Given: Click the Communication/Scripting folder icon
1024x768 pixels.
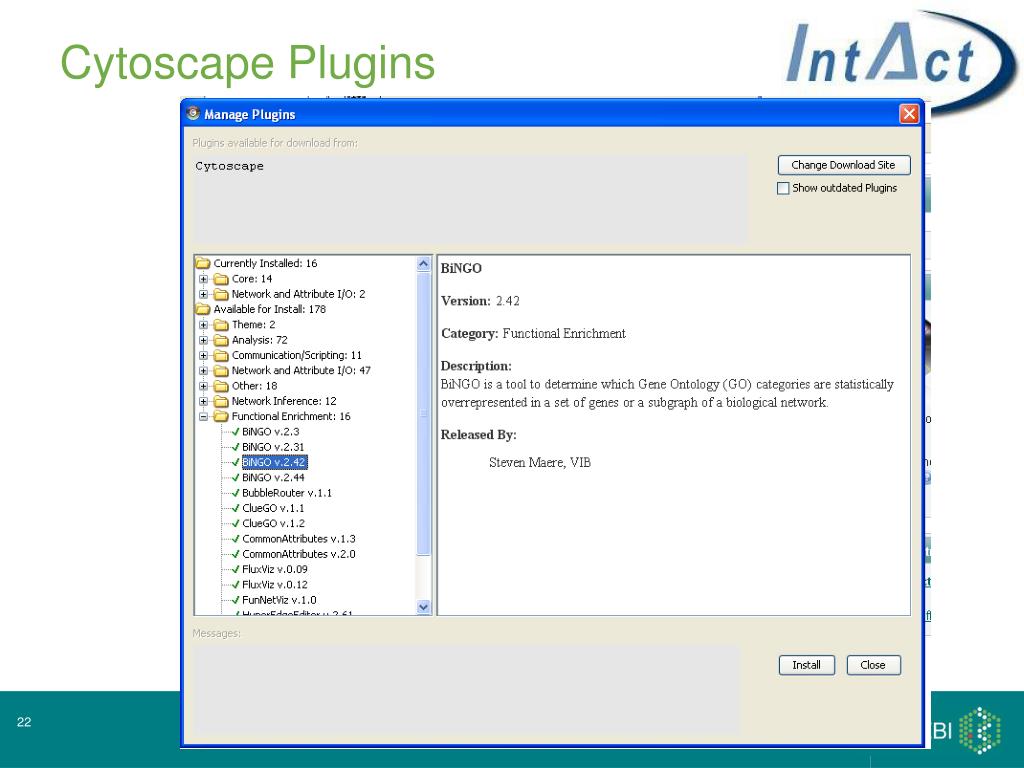Looking at the screenshot, I should [x=221, y=355].
